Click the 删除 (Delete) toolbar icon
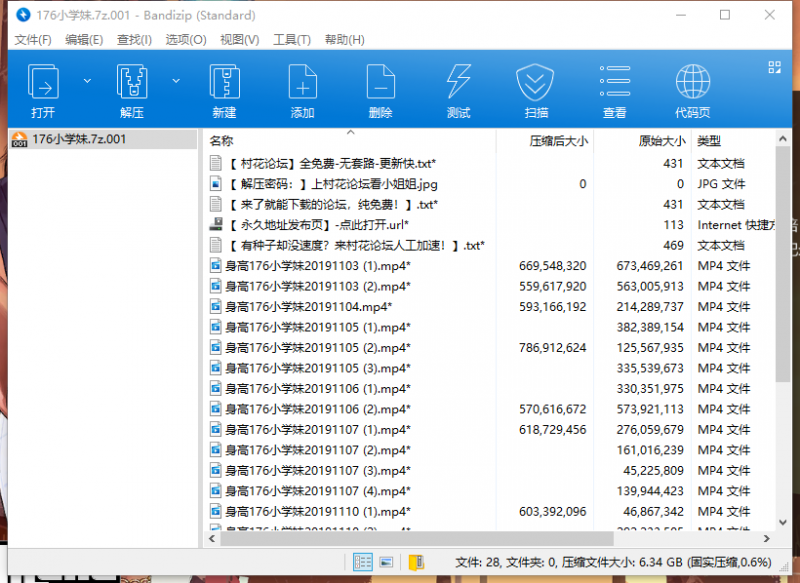The height and width of the screenshot is (583, 800). click(x=380, y=89)
